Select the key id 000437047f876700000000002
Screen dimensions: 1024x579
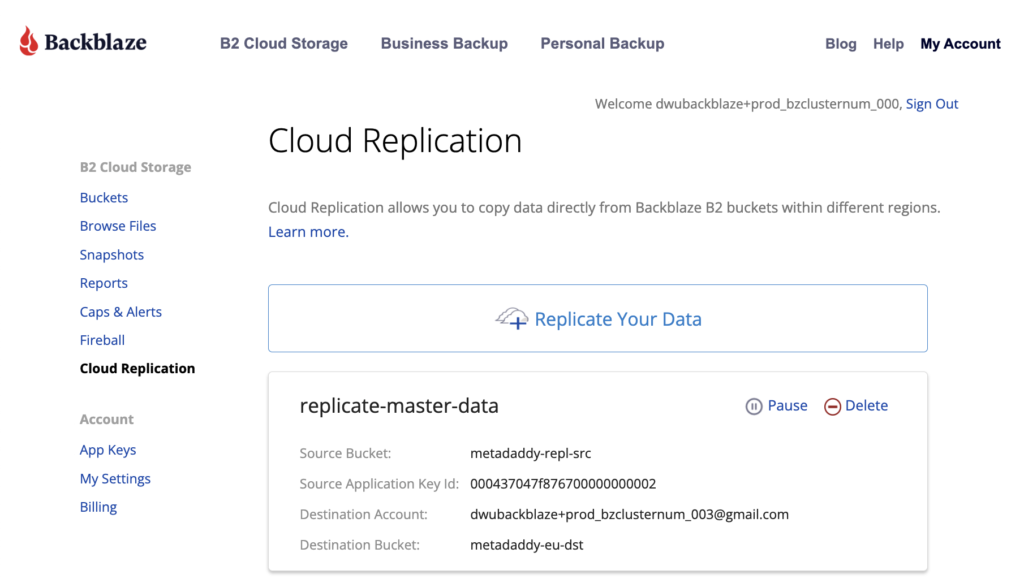pos(563,484)
